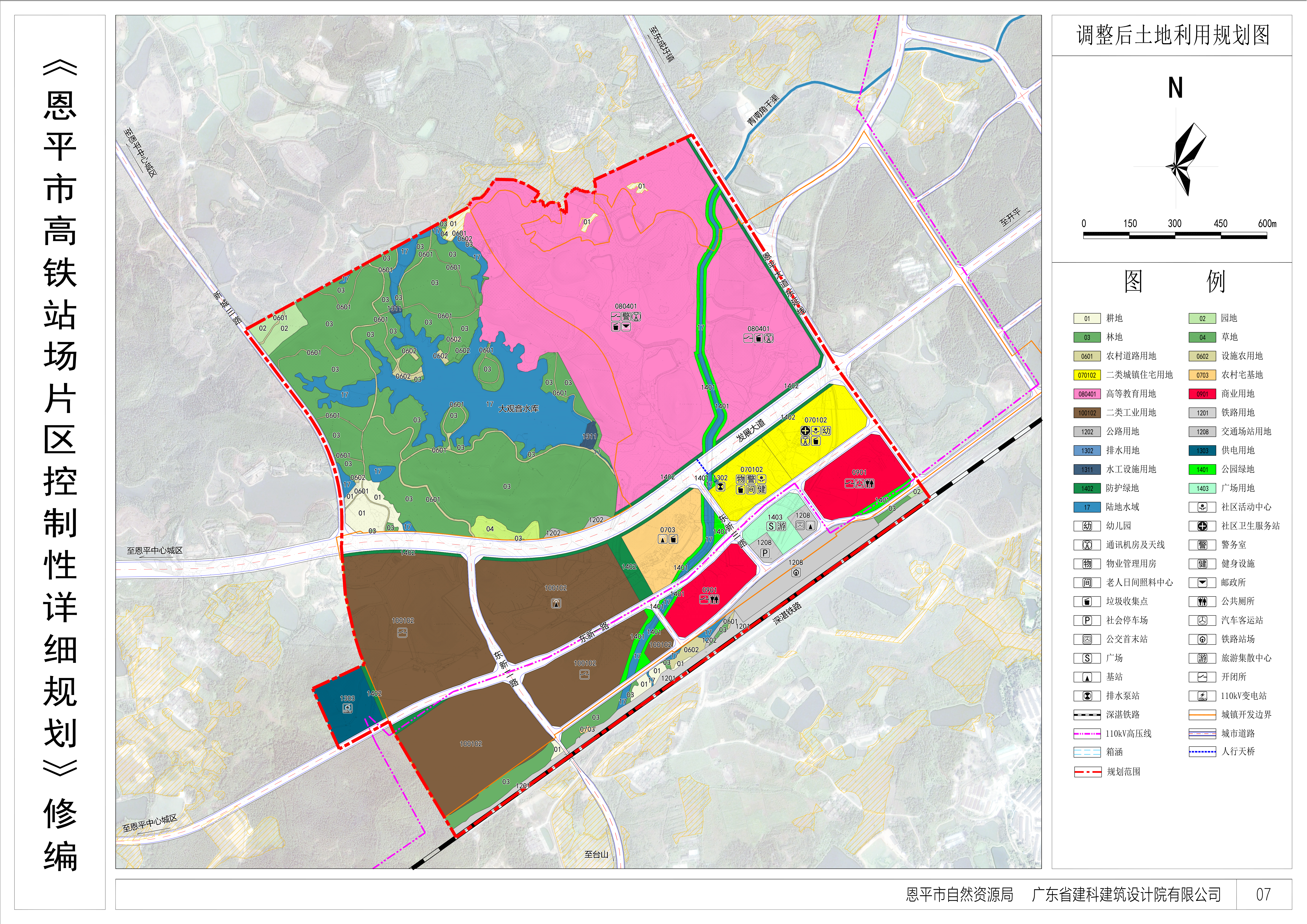Image resolution: width=1307 pixels, height=924 pixels.
Task: Click the 铁路站场 legend icon
Action: [x=1202, y=640]
